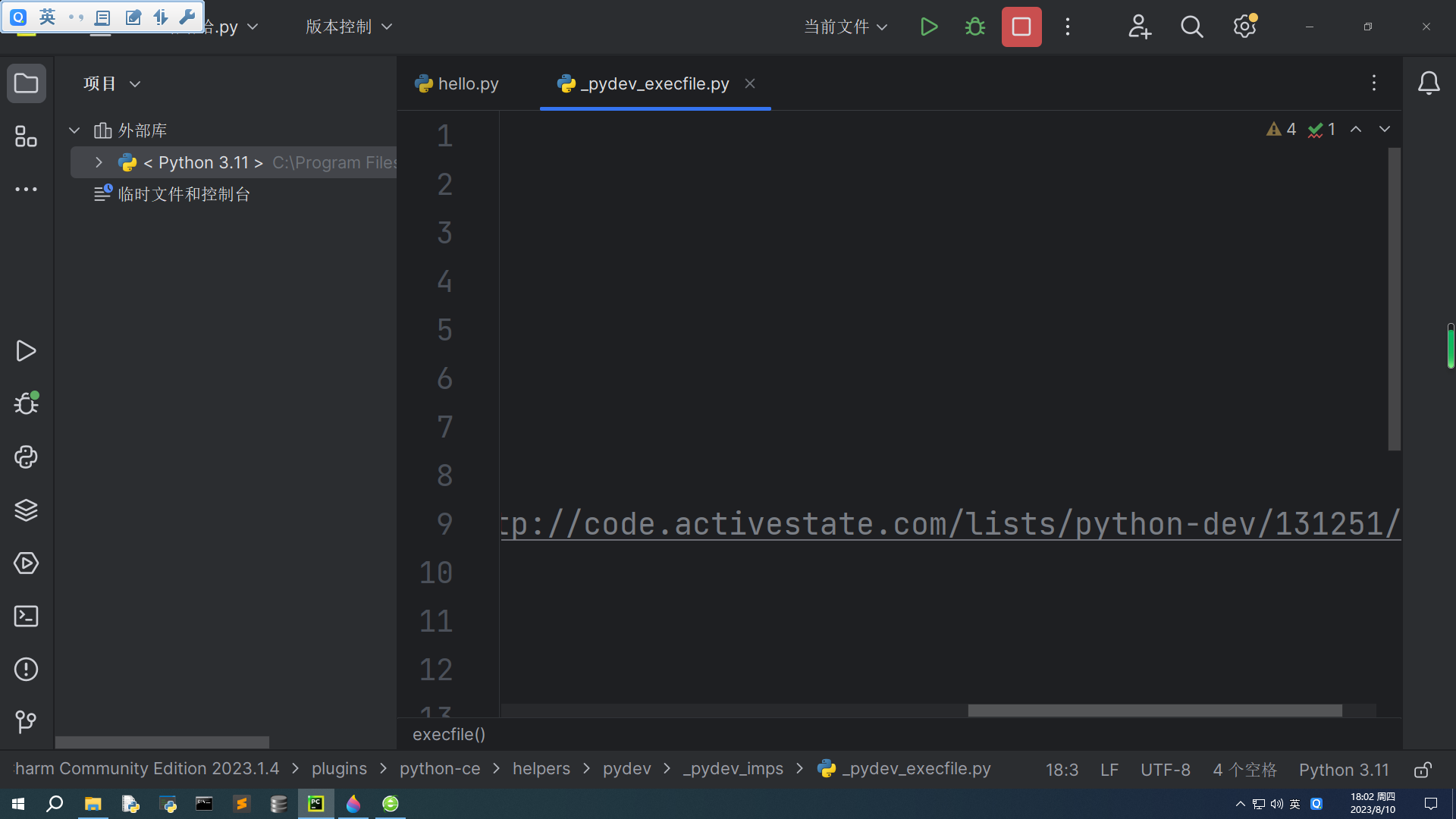Open the Windows Action Center notification icon
Screen dimensions: 1456x819
pos(1431,804)
